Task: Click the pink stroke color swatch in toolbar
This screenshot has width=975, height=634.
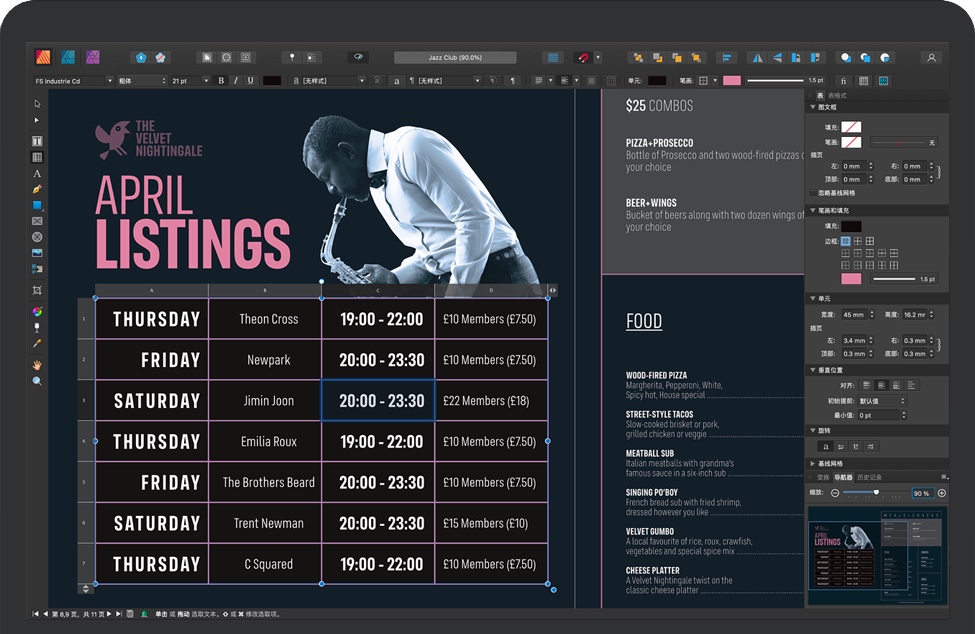Action: click(731, 81)
